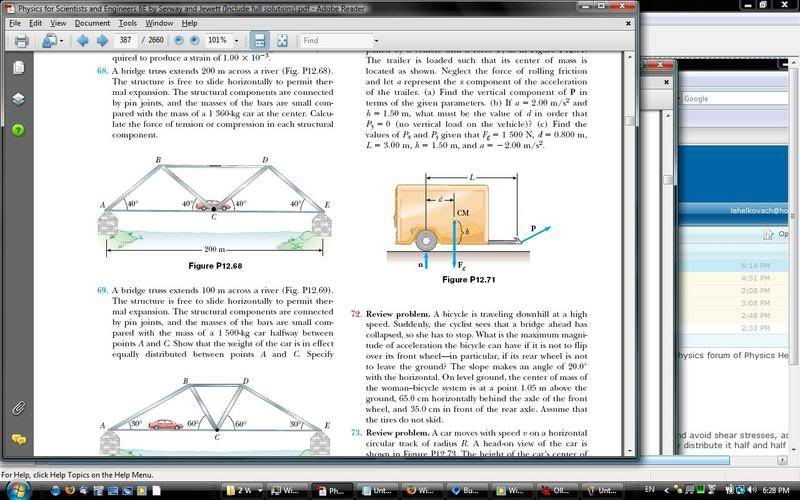
Task: Open the Document menu
Action: click(92, 22)
